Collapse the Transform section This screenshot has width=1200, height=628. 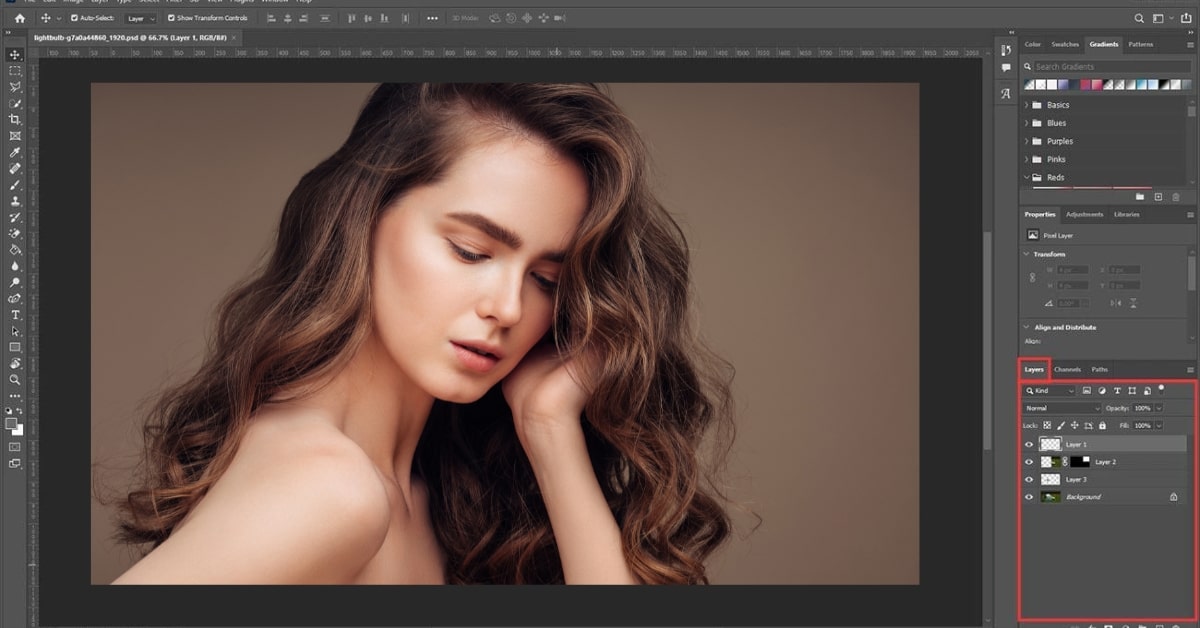(x=1027, y=254)
